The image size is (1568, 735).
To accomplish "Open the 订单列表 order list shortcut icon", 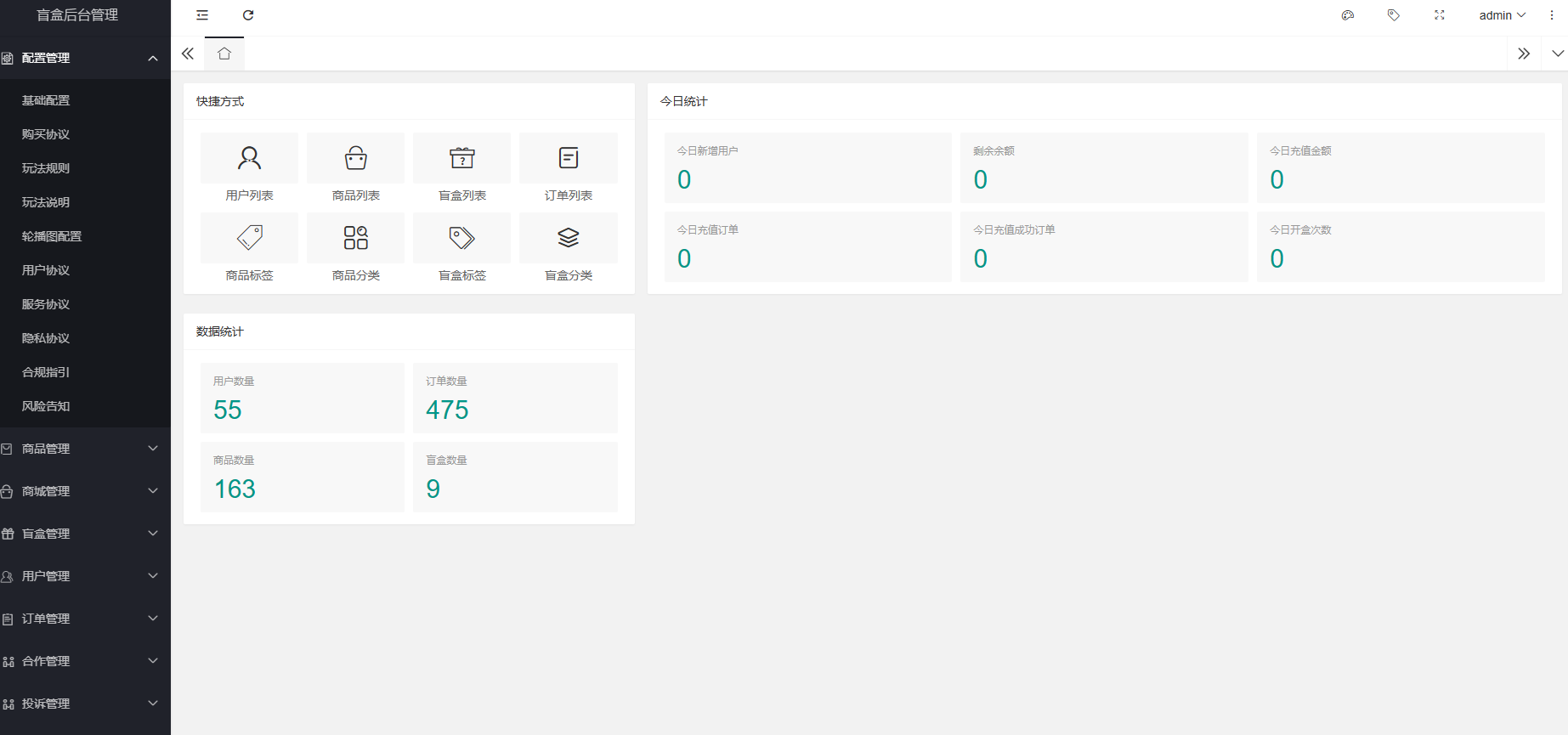I will [568, 158].
